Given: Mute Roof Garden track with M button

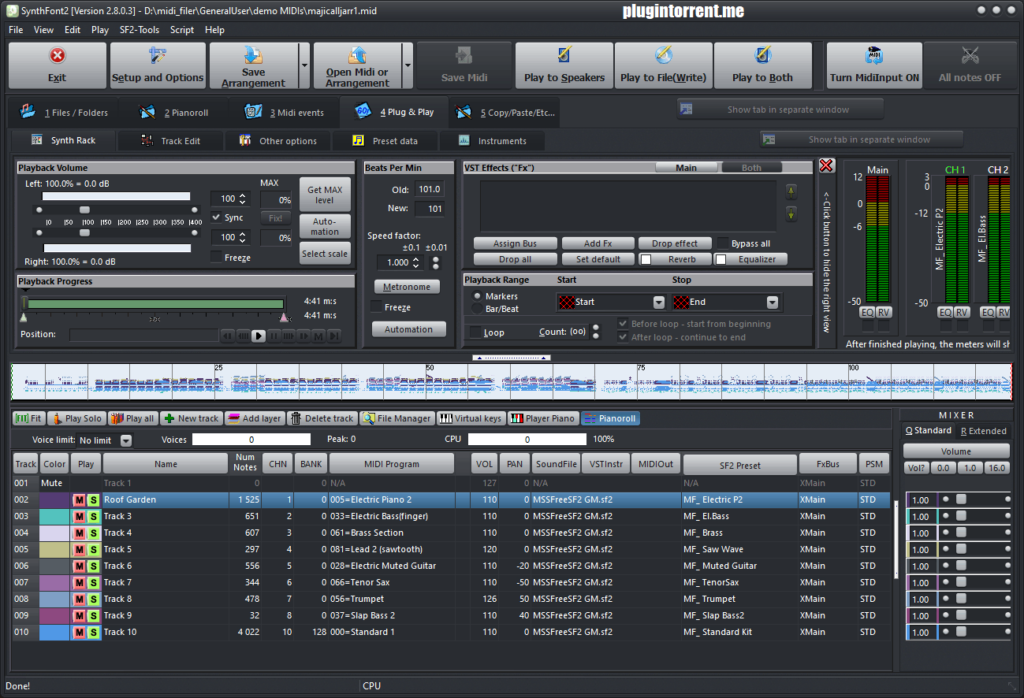Looking at the screenshot, I should pos(79,500).
